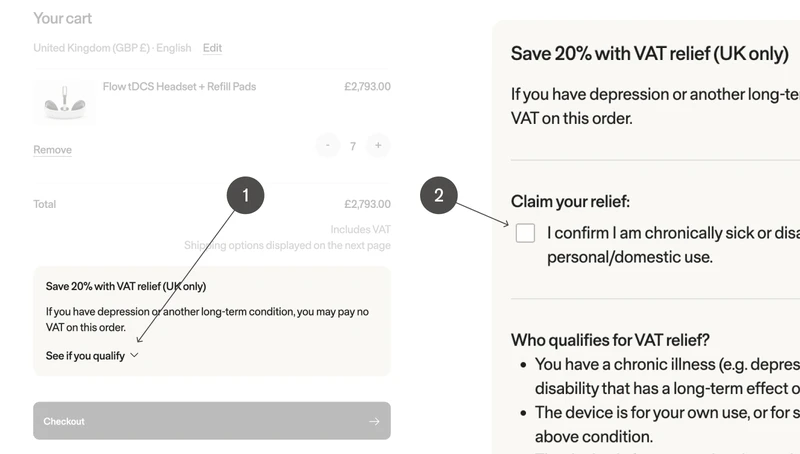Screen dimensions: 800x454
Task: Decrease the headset quantity with minus button
Action: [x=327, y=146]
